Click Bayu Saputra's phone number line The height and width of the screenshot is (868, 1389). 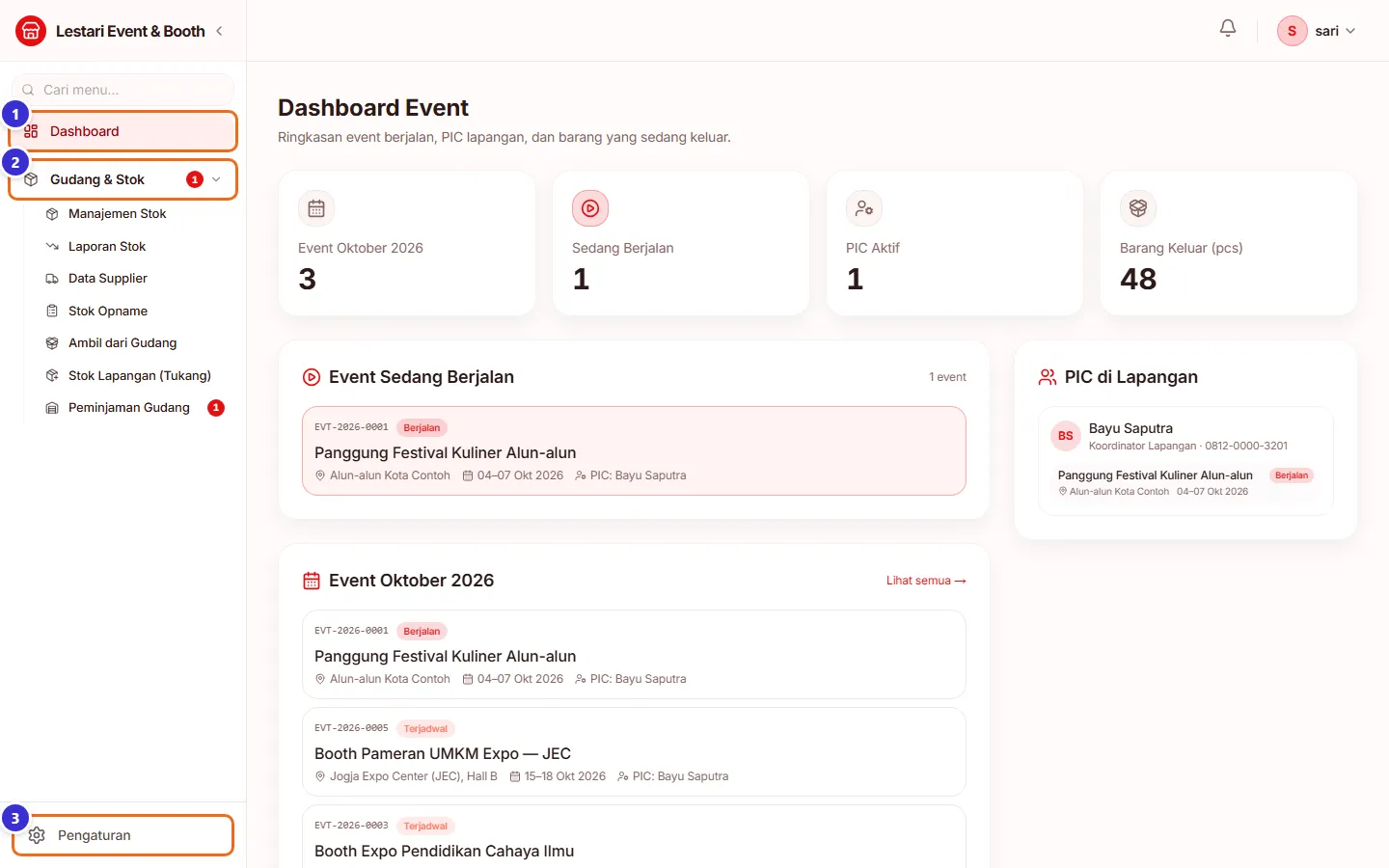tap(1188, 446)
